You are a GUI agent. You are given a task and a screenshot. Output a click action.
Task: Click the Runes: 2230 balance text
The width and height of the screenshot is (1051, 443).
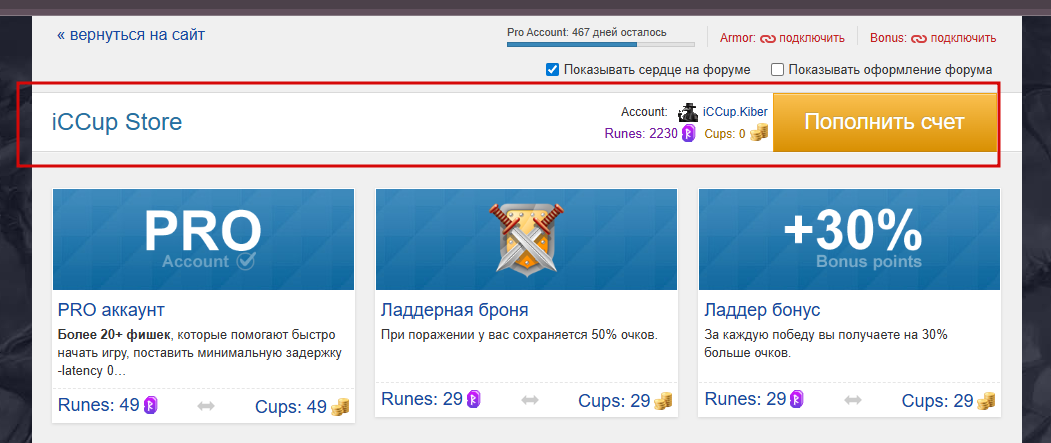(641, 133)
